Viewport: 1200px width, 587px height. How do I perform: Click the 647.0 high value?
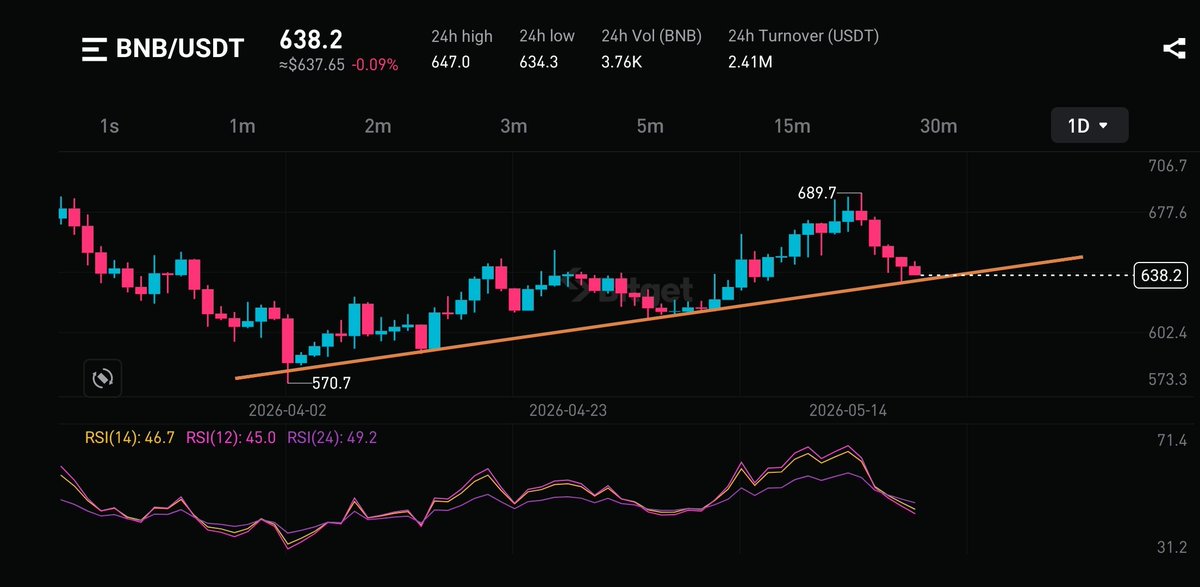point(451,62)
